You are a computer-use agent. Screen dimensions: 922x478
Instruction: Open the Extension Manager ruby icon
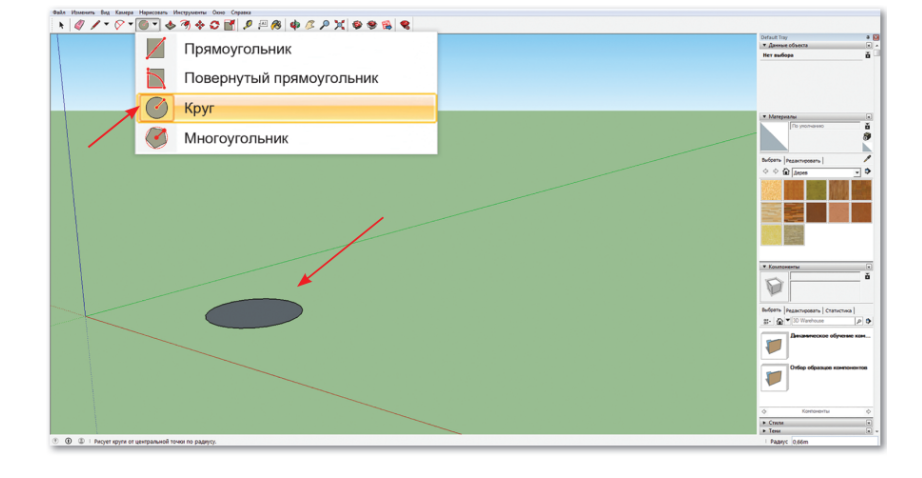(x=405, y=25)
